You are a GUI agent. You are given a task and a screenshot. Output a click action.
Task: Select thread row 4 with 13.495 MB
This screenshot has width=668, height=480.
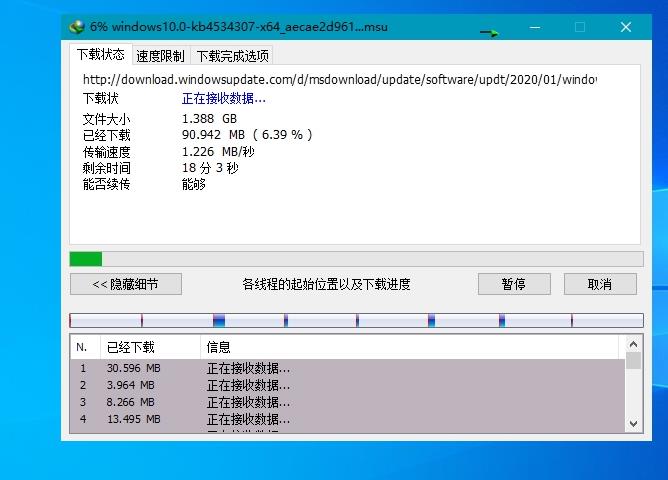[348, 419]
